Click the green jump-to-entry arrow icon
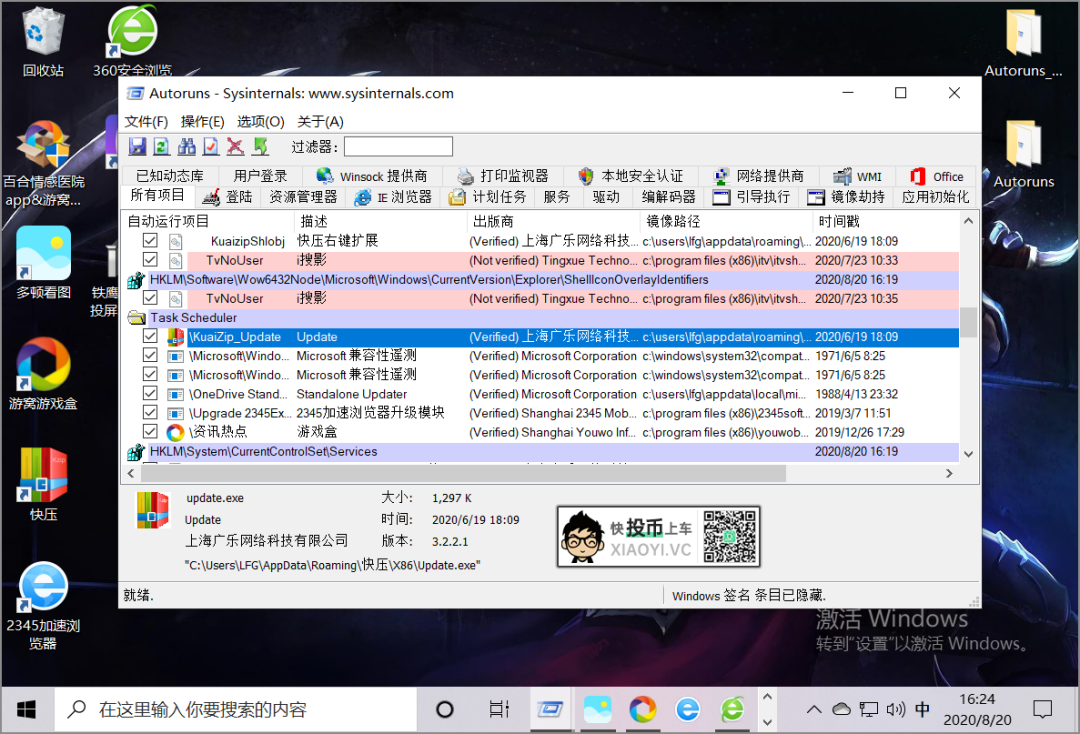This screenshot has height=734, width=1080. tap(261, 147)
